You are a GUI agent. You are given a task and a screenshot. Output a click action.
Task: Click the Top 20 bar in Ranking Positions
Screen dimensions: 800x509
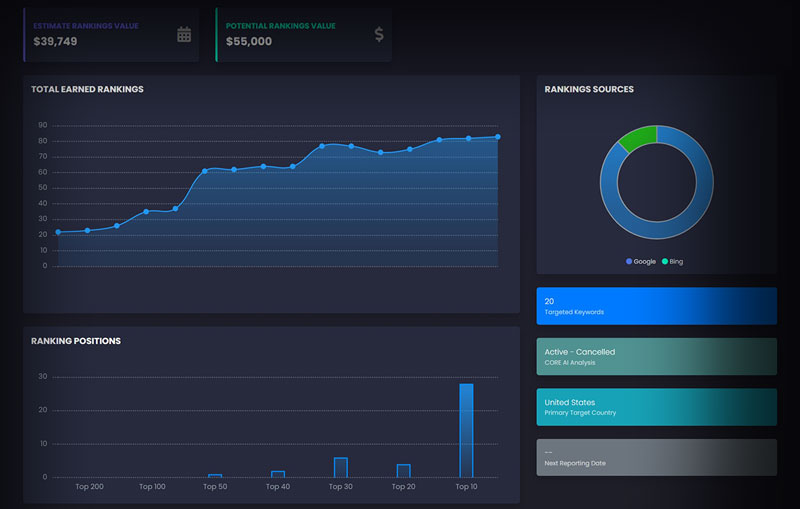point(403,470)
